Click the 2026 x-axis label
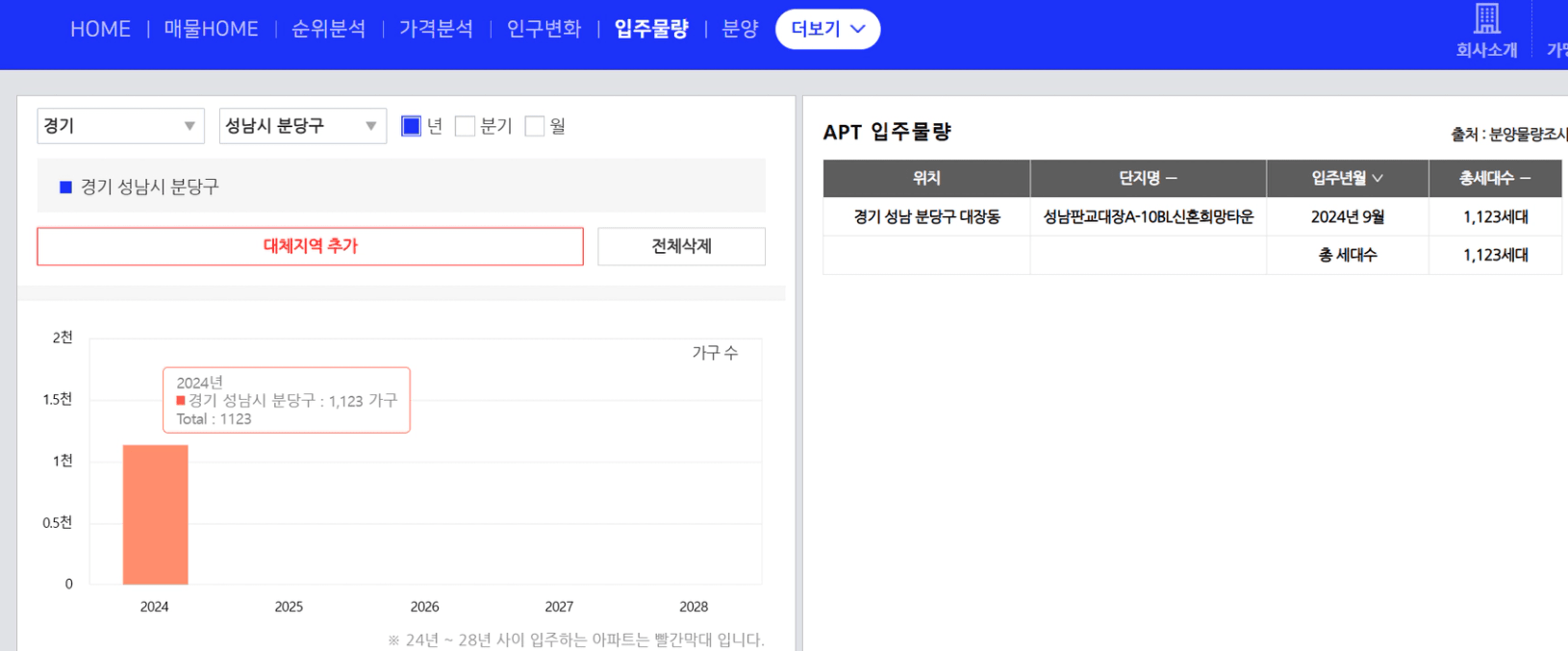The height and width of the screenshot is (651, 1568). pyautogui.click(x=424, y=607)
